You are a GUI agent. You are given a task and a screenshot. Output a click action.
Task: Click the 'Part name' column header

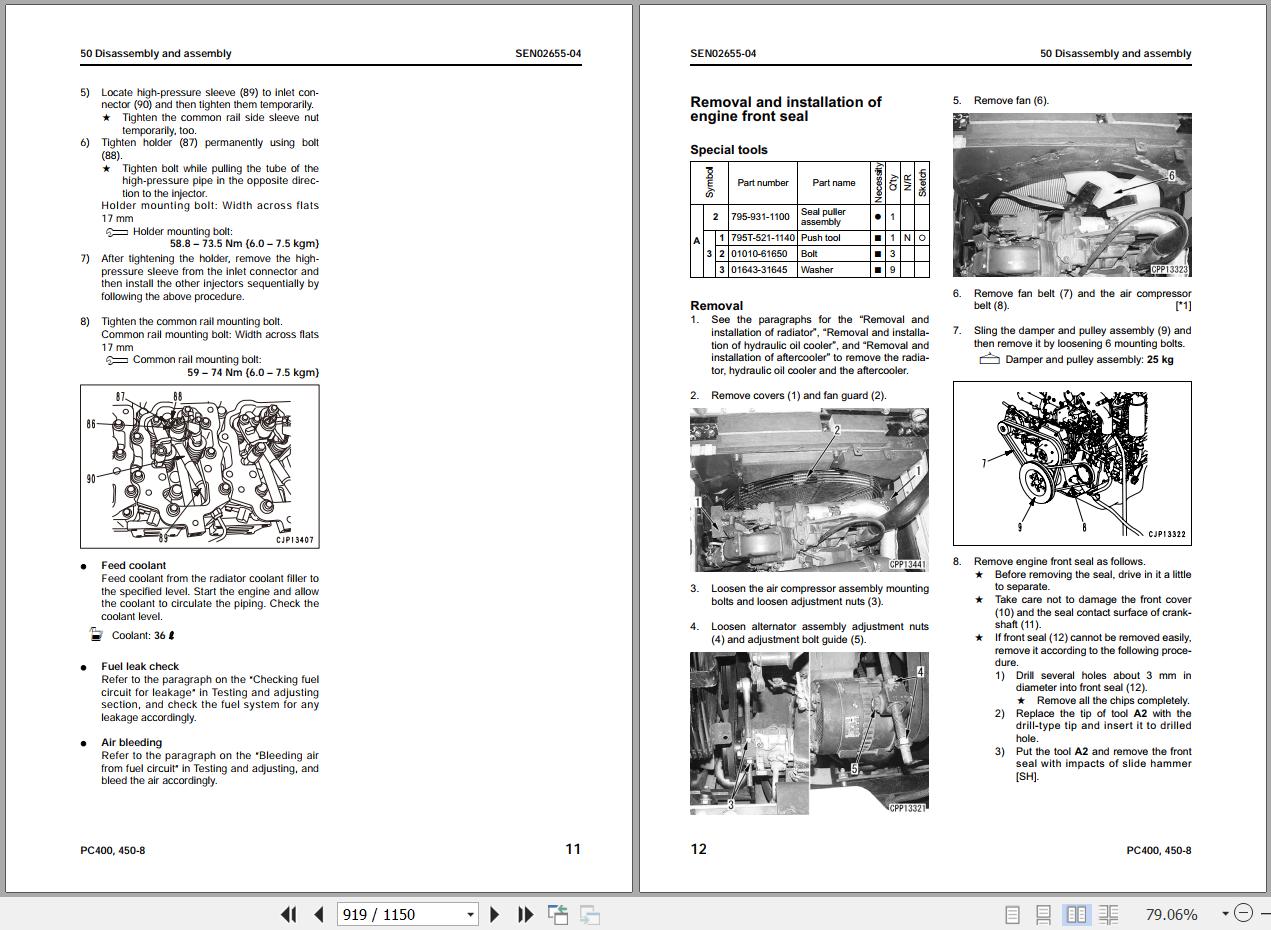834,183
